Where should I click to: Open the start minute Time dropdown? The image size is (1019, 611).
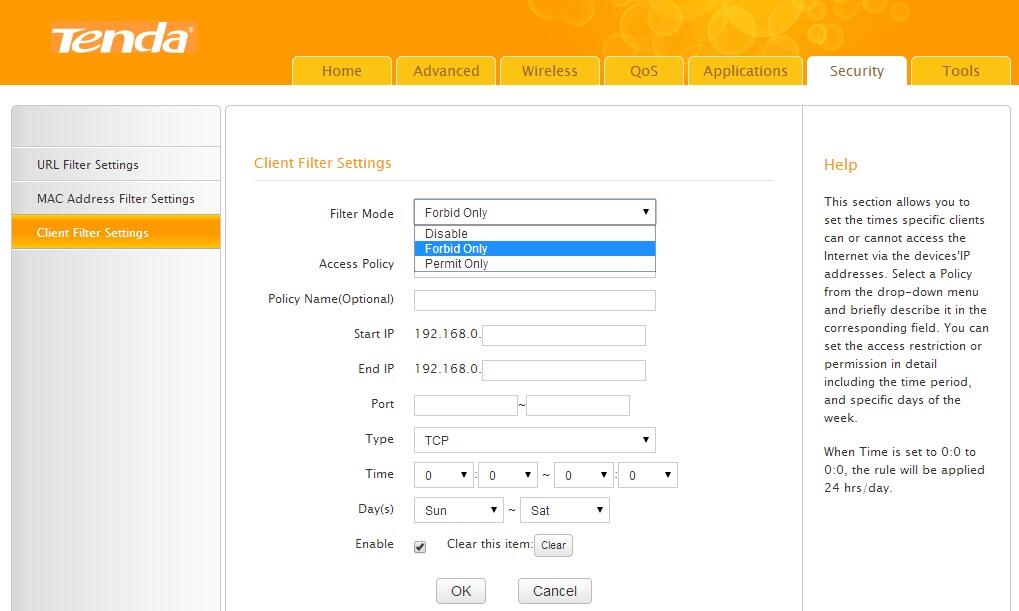coord(508,475)
